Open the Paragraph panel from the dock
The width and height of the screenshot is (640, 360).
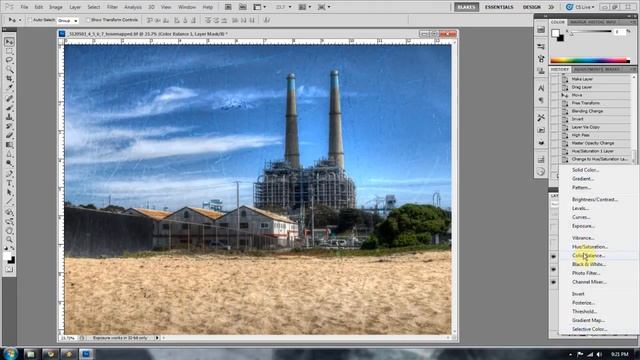click(541, 100)
